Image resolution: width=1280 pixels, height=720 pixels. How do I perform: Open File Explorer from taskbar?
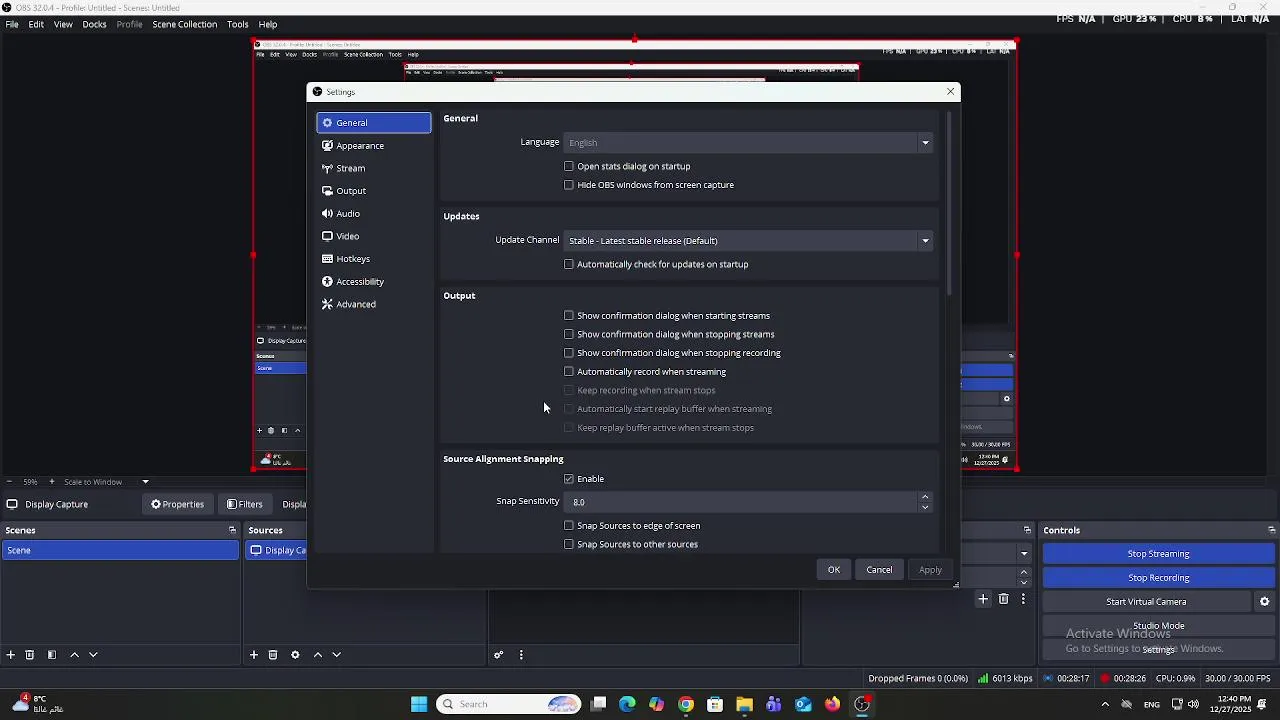(744, 704)
